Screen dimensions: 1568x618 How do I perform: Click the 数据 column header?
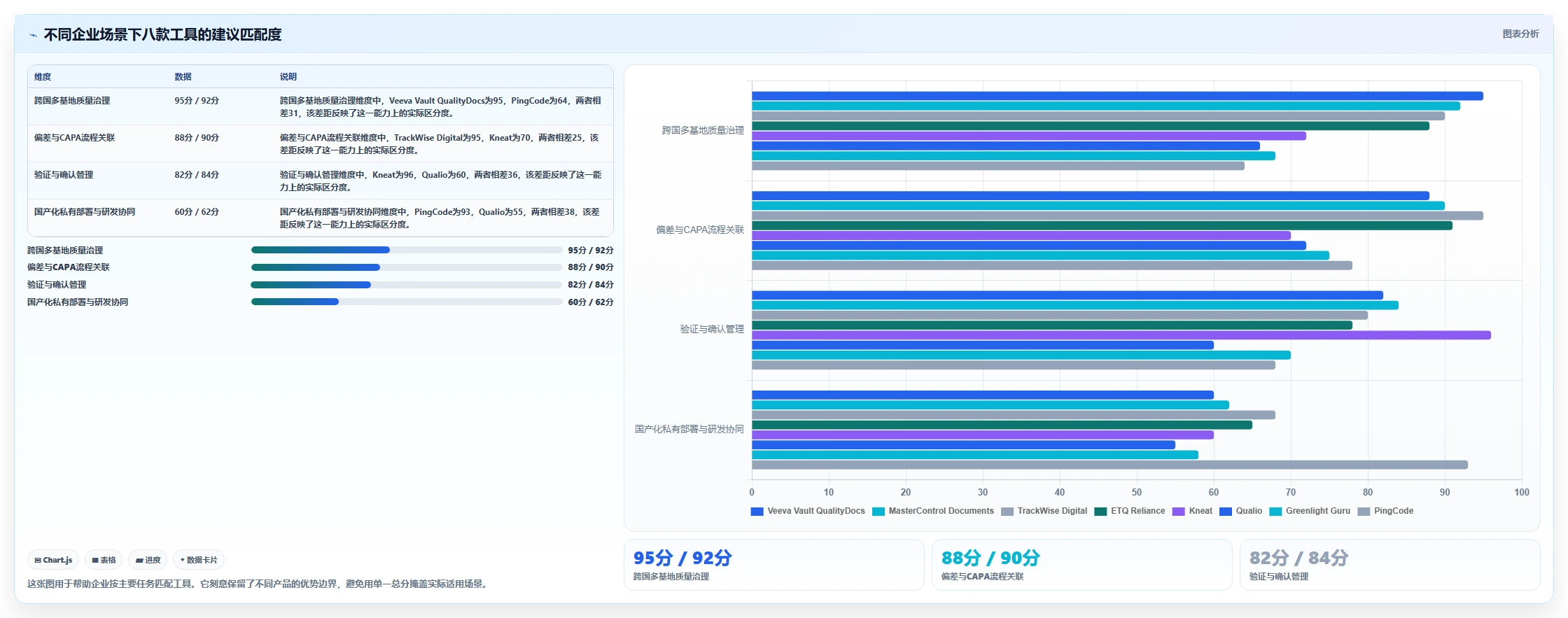coord(183,77)
